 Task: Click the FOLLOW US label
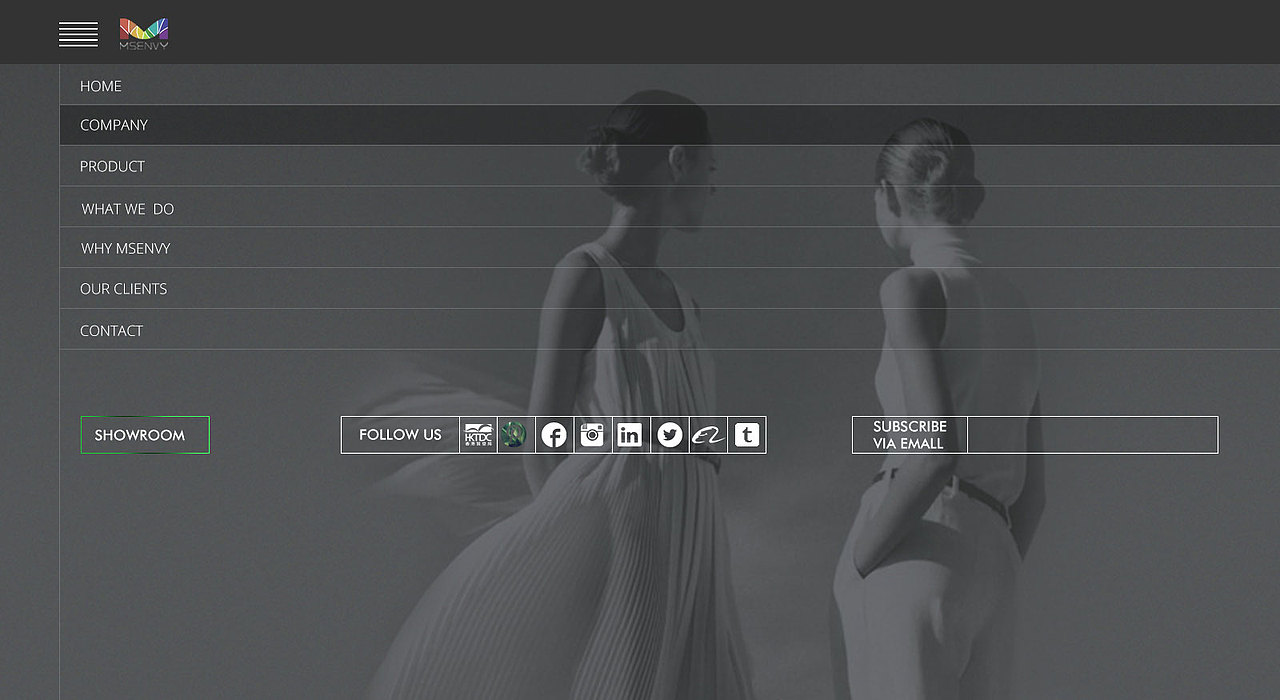tap(400, 435)
